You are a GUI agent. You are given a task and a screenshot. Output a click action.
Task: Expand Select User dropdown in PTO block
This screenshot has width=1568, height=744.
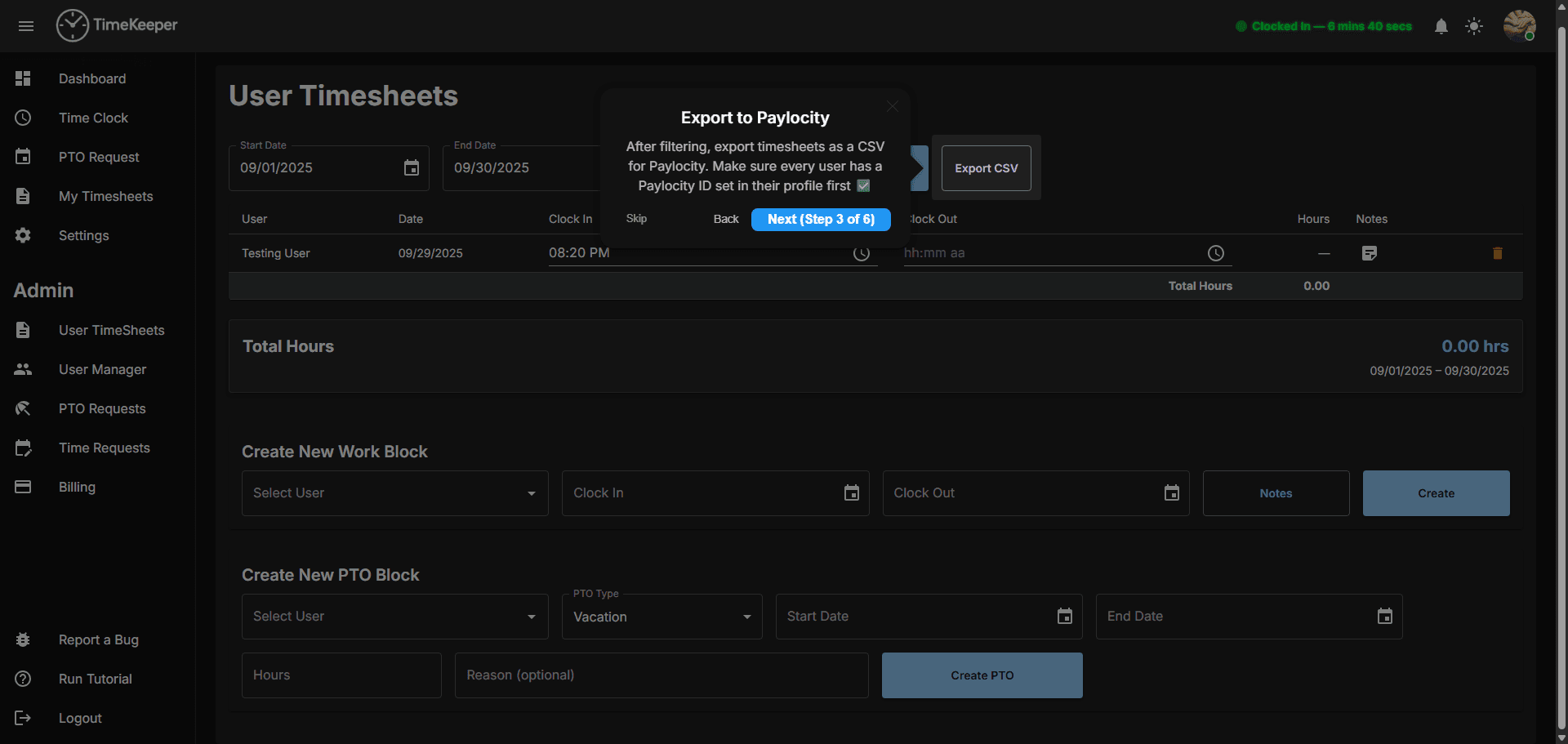(x=394, y=617)
